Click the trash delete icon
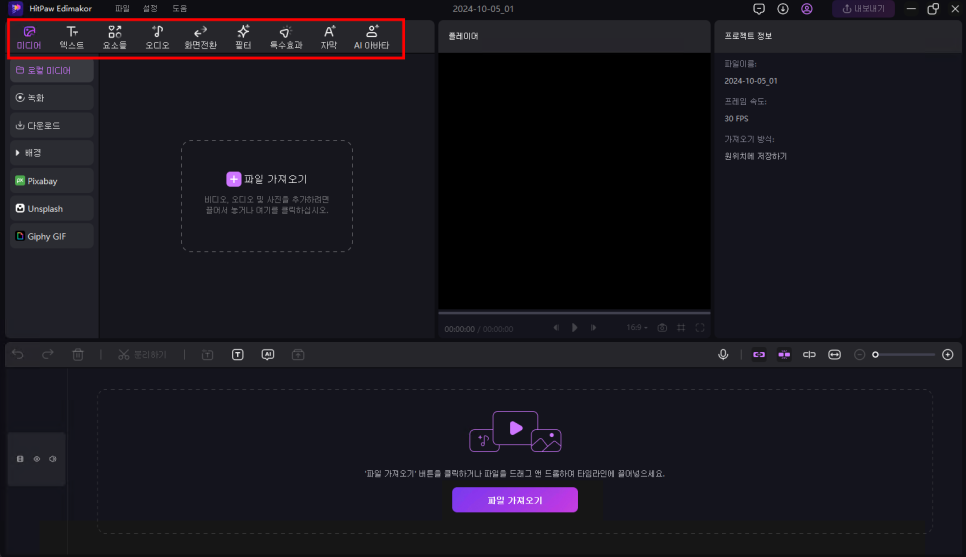This screenshot has width=966, height=557. 78,355
